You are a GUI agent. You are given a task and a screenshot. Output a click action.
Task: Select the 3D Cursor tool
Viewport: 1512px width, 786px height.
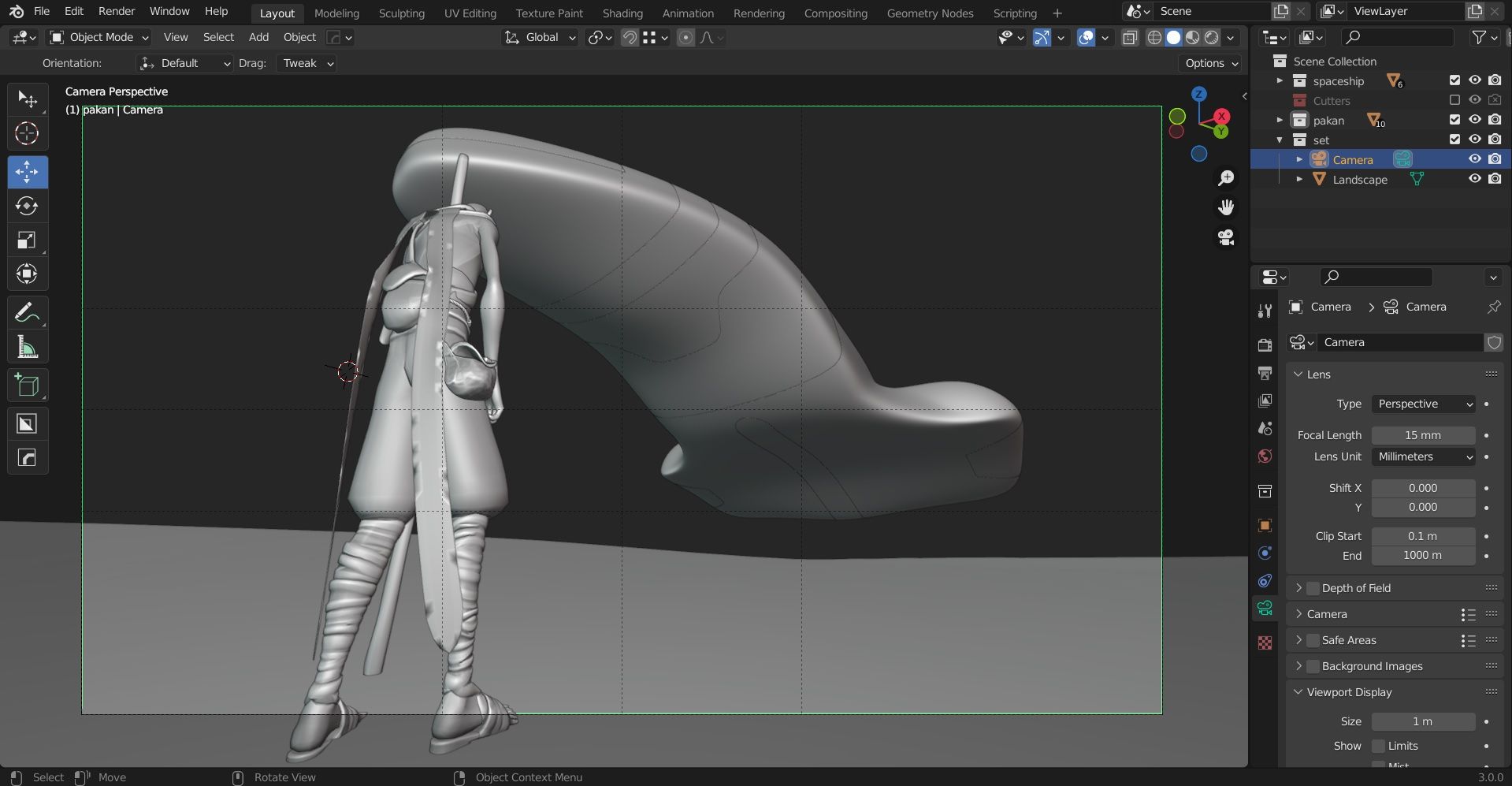[x=27, y=134]
